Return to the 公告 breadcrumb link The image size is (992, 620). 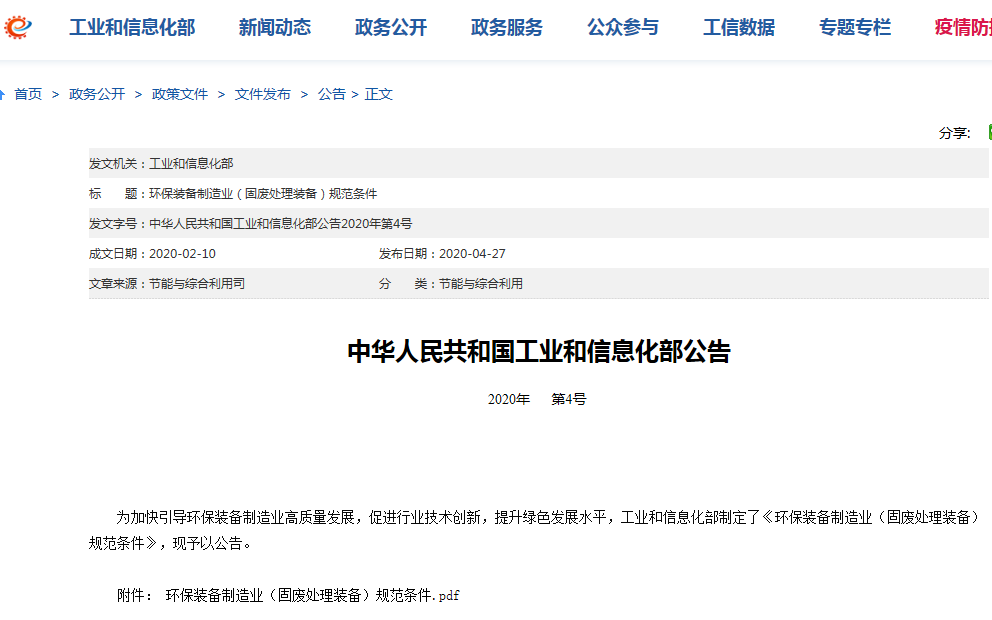[332, 95]
